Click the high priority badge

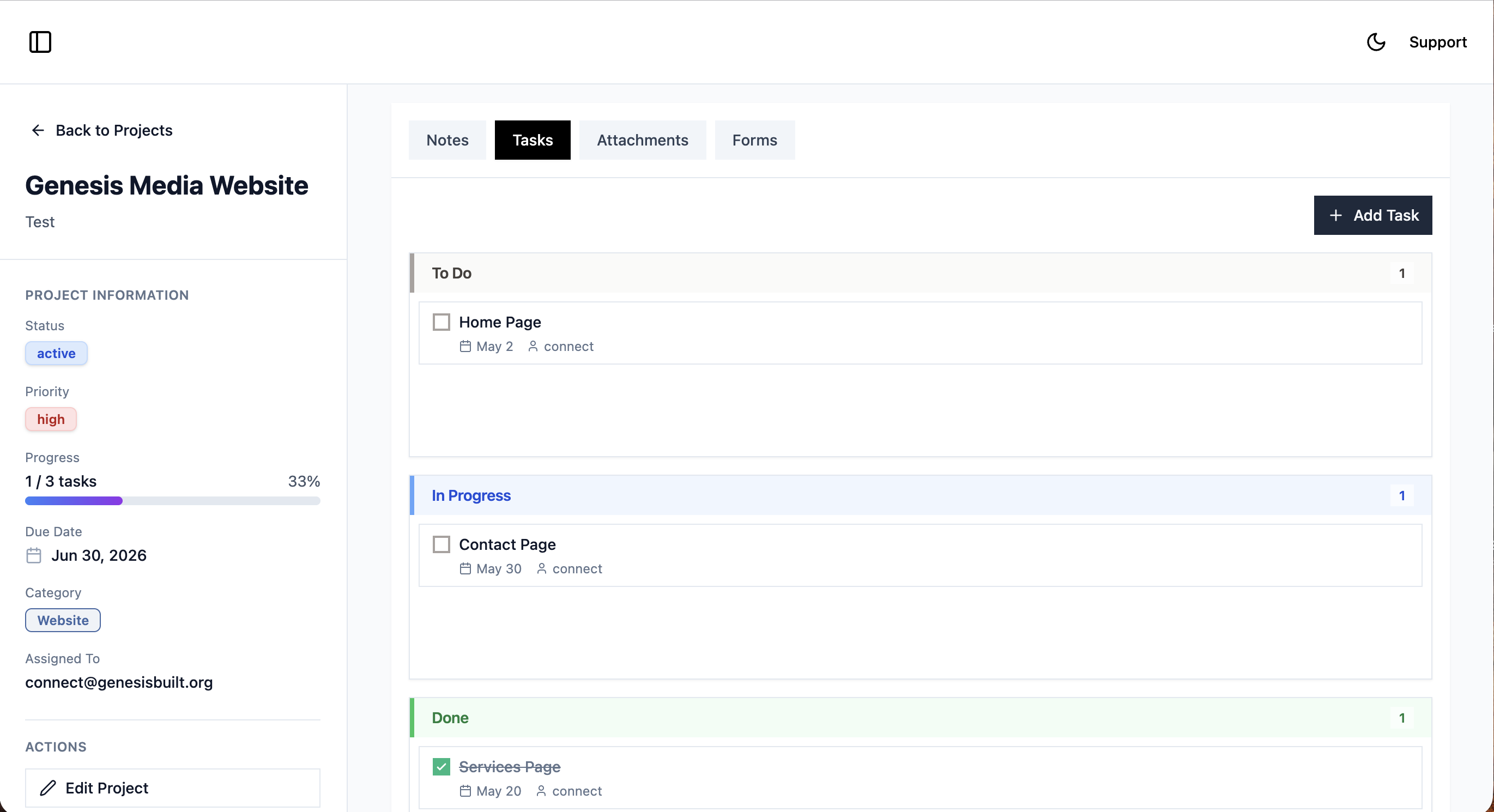click(x=51, y=419)
